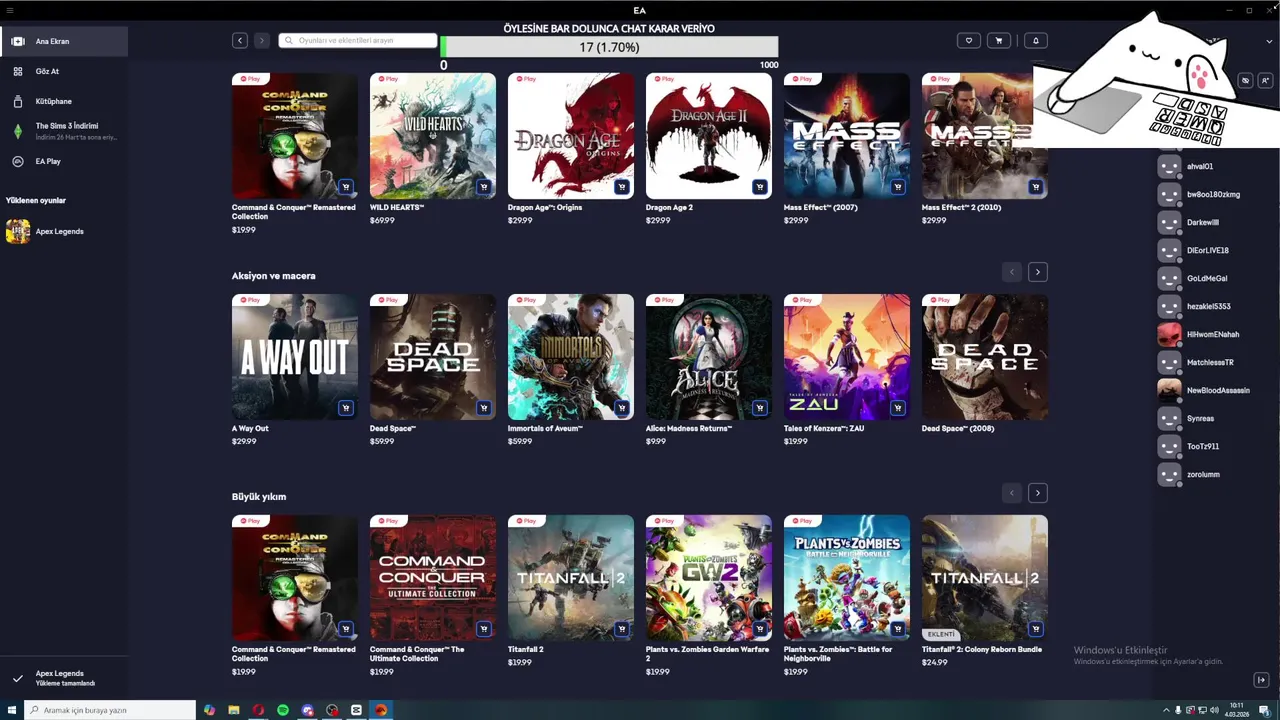The width and height of the screenshot is (1280, 720).
Task: Open EA Play in the sidebar
Action: [x=64, y=161]
